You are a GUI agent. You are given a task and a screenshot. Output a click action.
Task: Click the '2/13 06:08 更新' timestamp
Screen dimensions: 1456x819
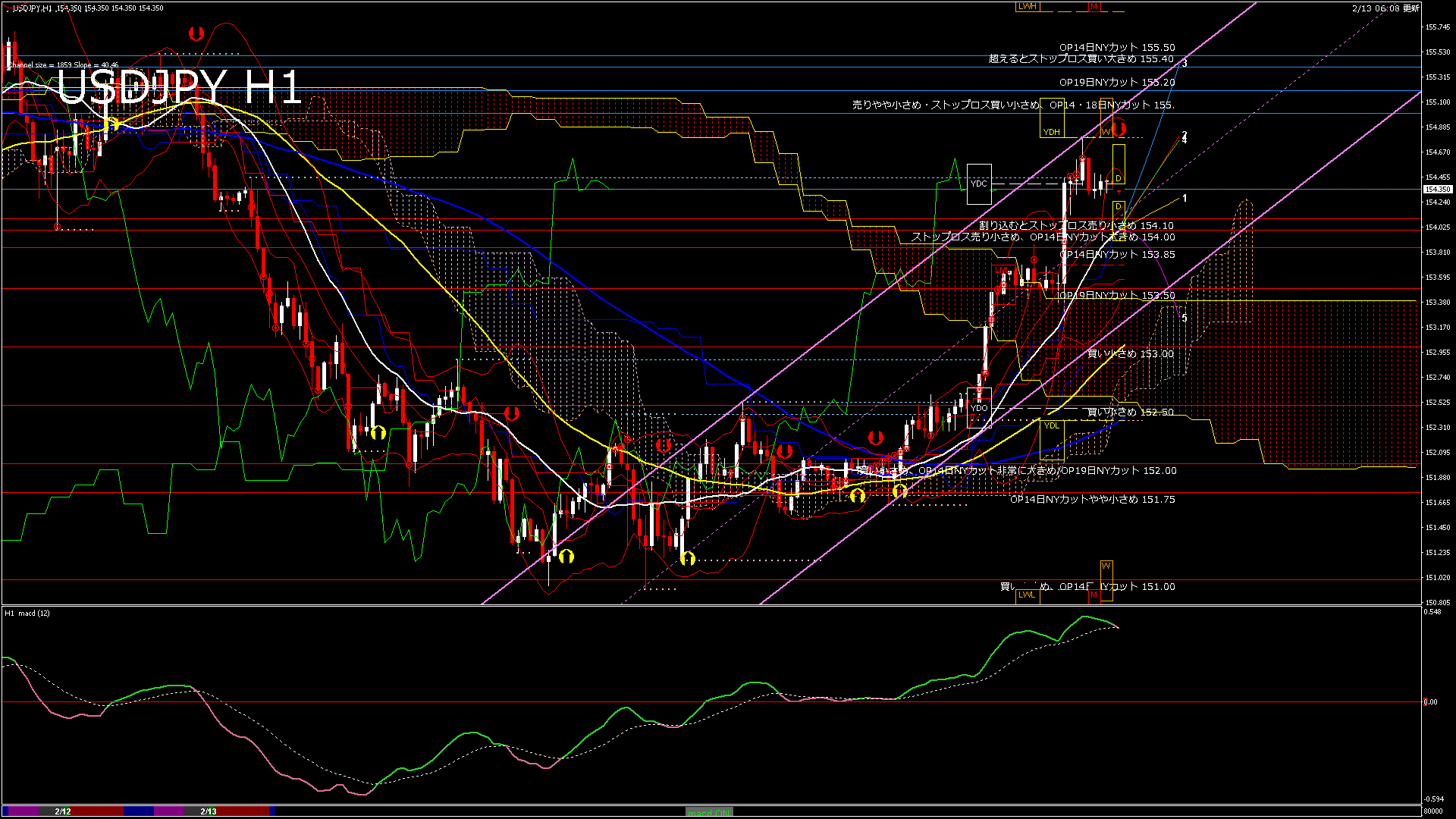click(x=1385, y=8)
